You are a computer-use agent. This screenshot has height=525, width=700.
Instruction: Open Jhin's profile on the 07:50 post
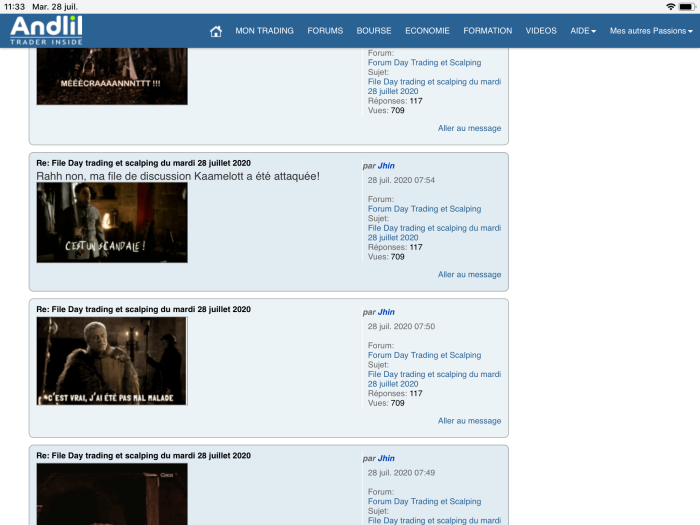coord(386,312)
